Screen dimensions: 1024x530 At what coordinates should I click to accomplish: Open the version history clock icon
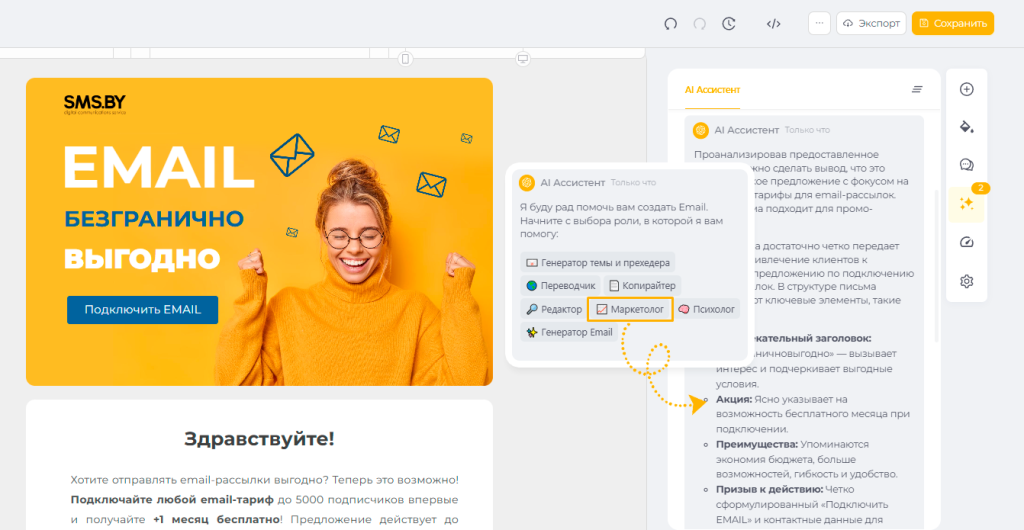(729, 24)
